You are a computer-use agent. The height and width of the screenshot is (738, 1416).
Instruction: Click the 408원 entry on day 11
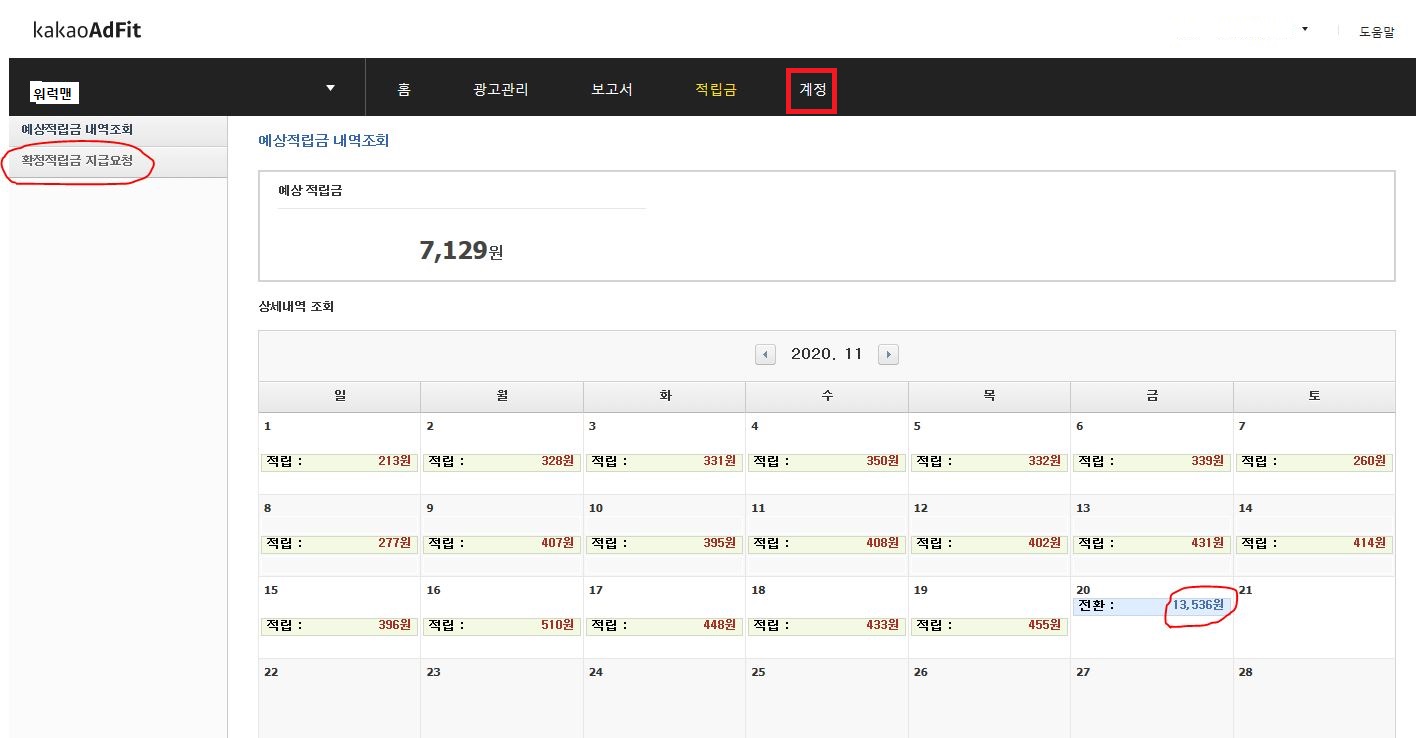tap(827, 544)
